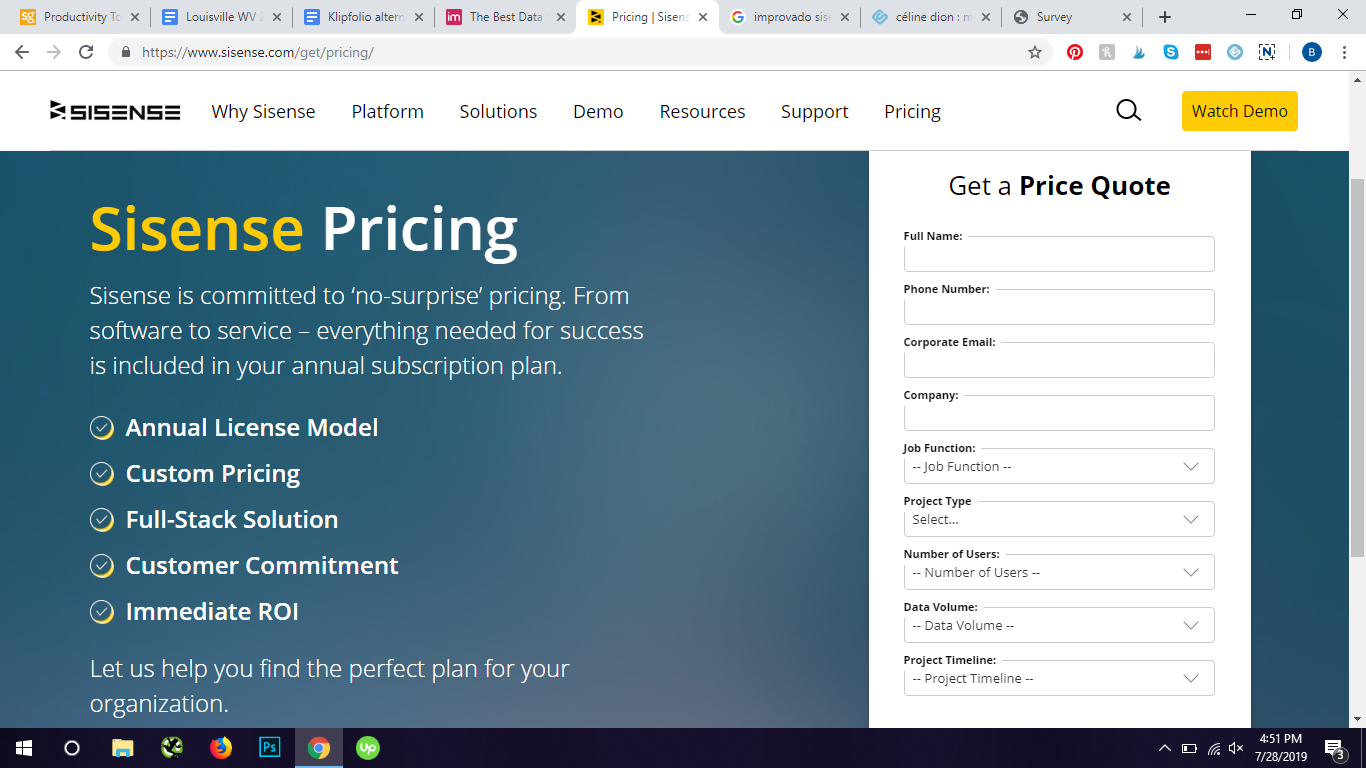Click the Sisense logo

pyautogui.click(x=115, y=111)
